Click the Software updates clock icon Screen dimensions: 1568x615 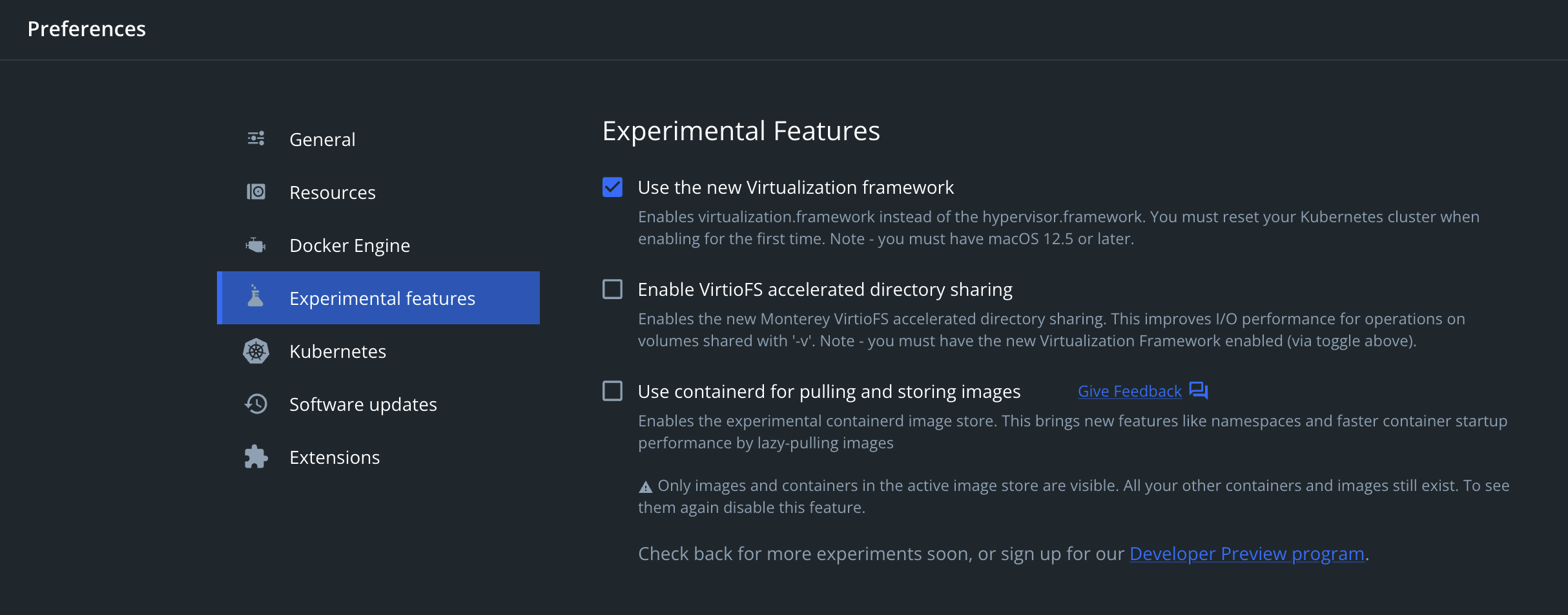pyautogui.click(x=256, y=404)
